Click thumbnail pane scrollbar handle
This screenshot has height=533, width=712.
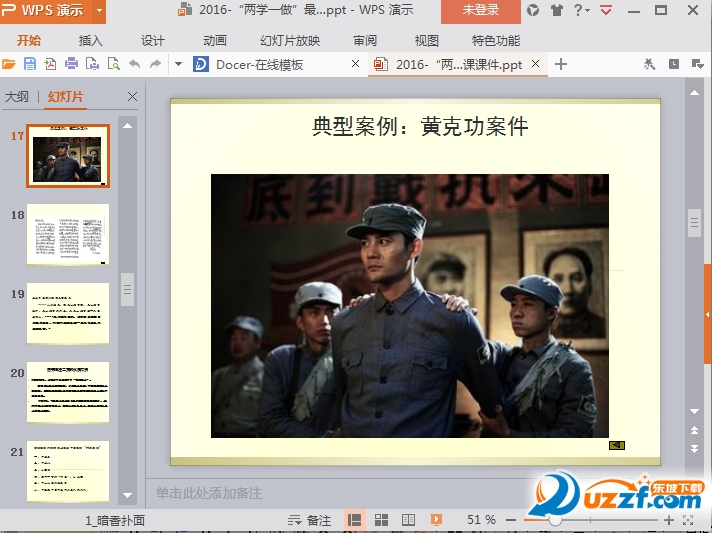pos(128,289)
